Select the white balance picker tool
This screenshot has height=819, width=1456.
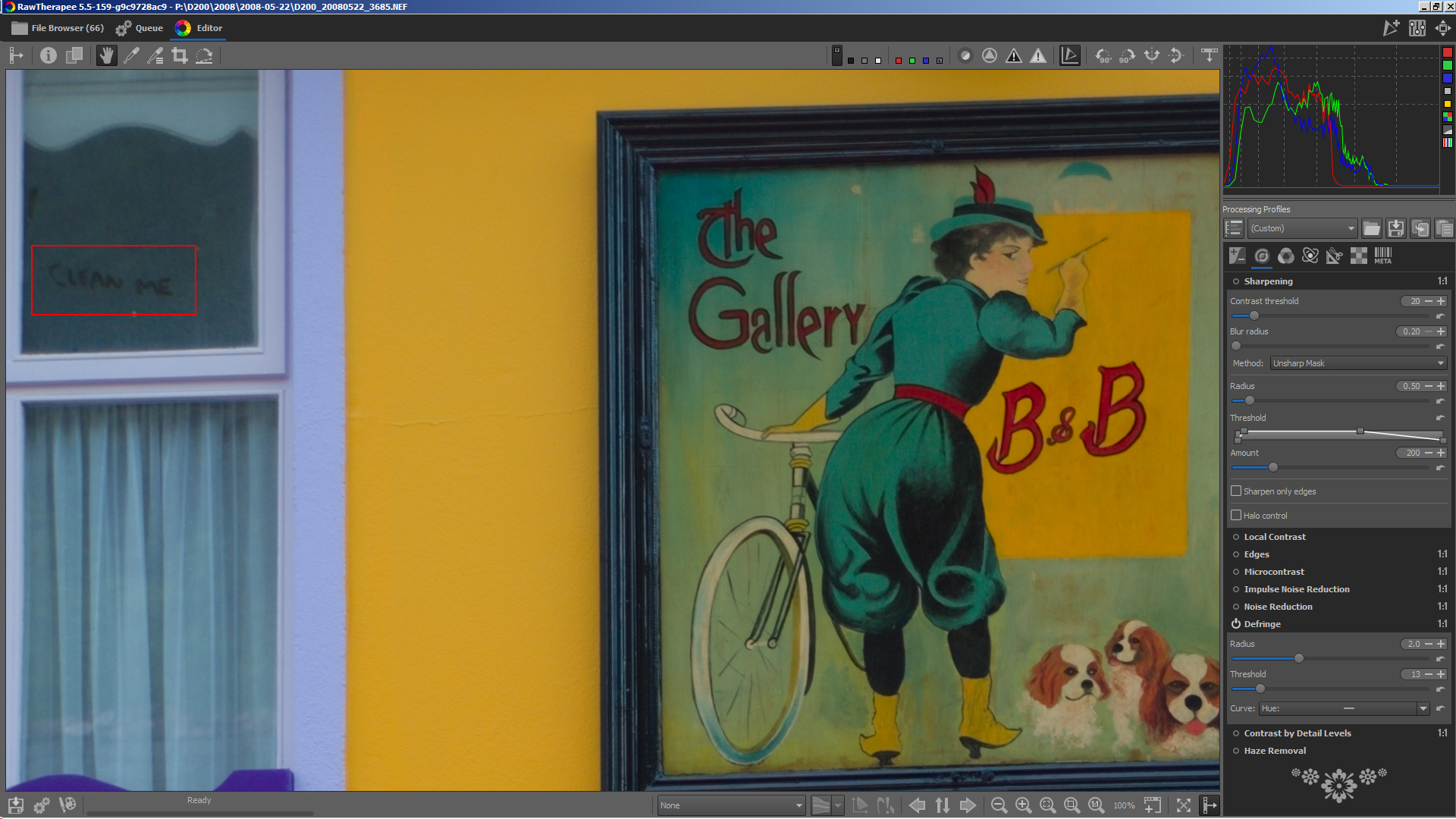coord(131,55)
